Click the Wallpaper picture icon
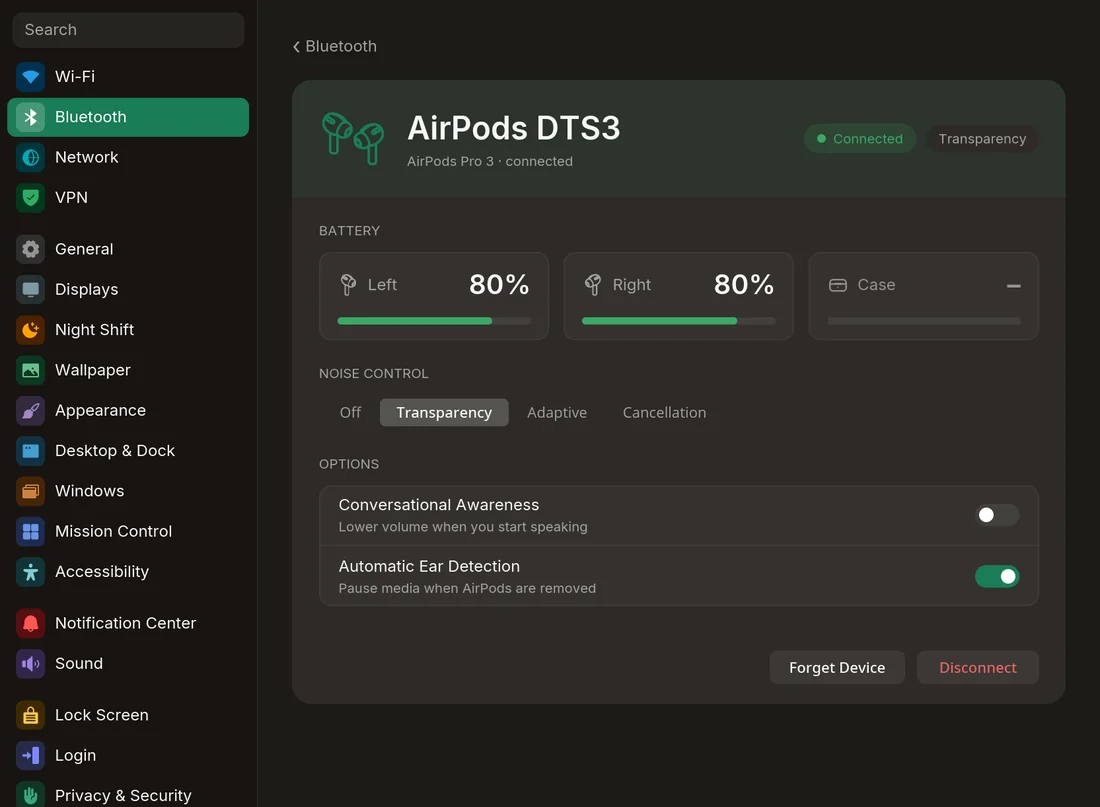 click(30, 370)
